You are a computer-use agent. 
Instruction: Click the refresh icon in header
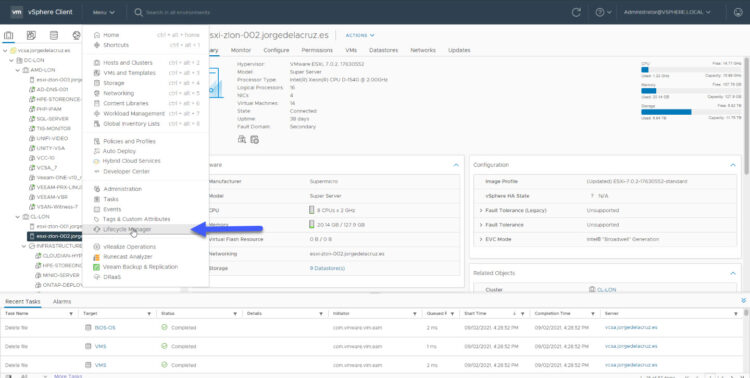[576, 12]
